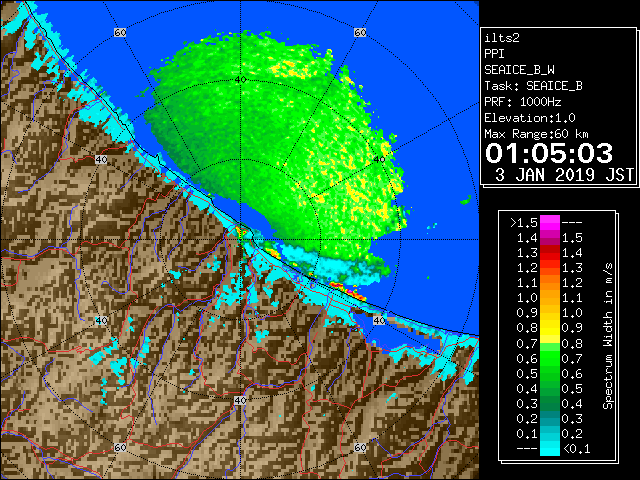Screen dimensions: 640x480
Task: Select the "Elevation:1.0" value
Action: 530,118
